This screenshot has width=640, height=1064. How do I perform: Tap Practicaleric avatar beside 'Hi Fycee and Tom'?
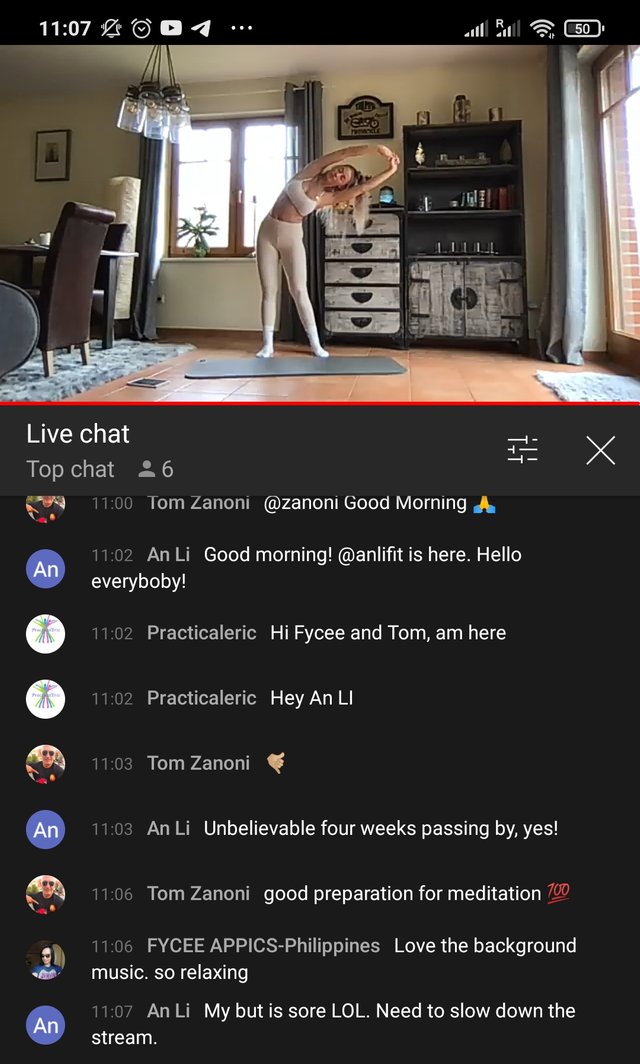click(x=45, y=633)
